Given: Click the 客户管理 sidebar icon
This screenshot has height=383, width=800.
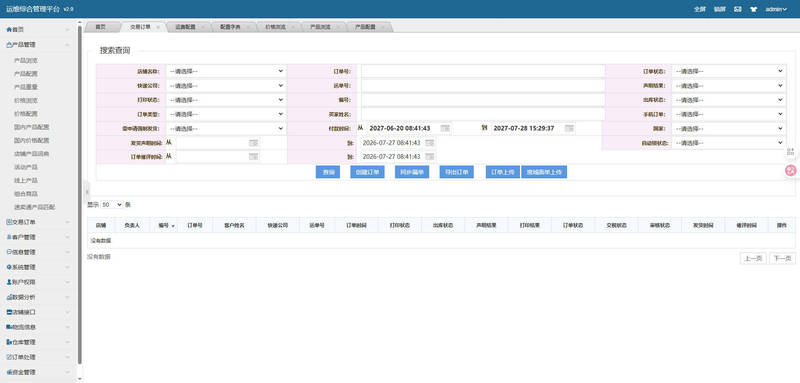Looking at the screenshot, I should coord(9,237).
